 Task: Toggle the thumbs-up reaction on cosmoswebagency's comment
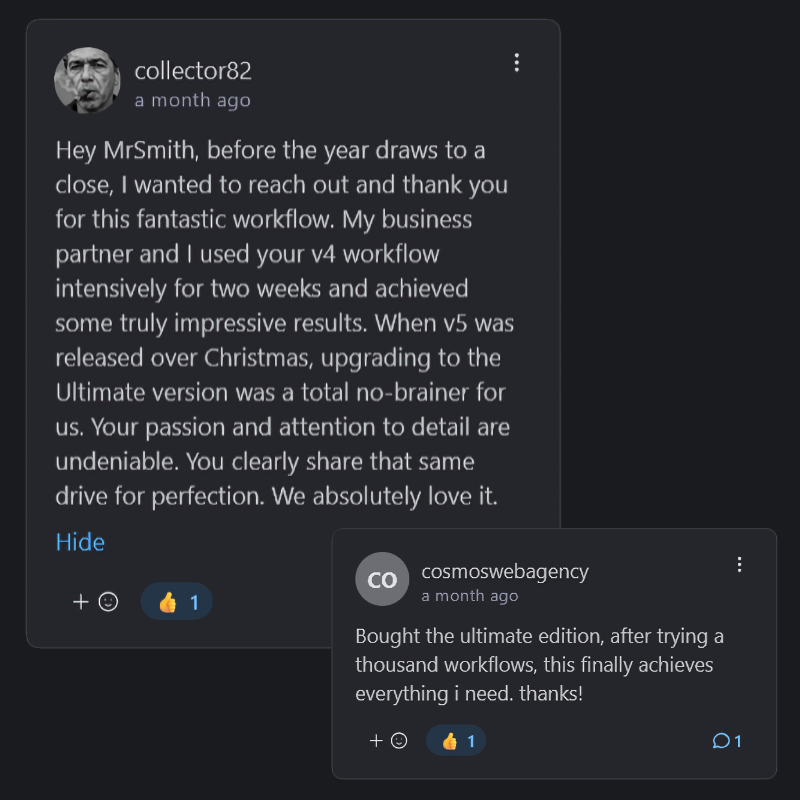[450, 741]
